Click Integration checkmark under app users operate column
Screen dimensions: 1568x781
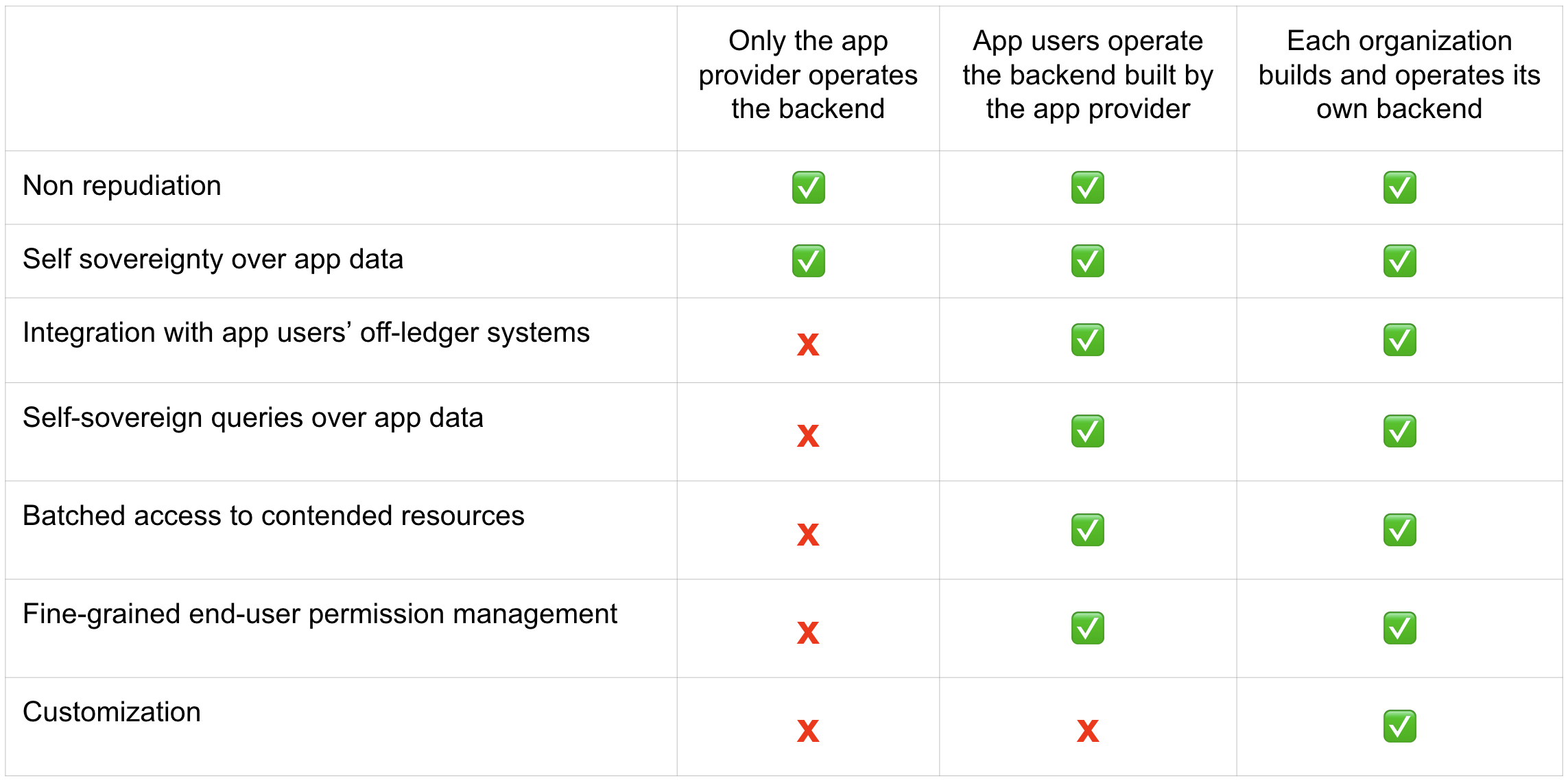[x=1088, y=340]
